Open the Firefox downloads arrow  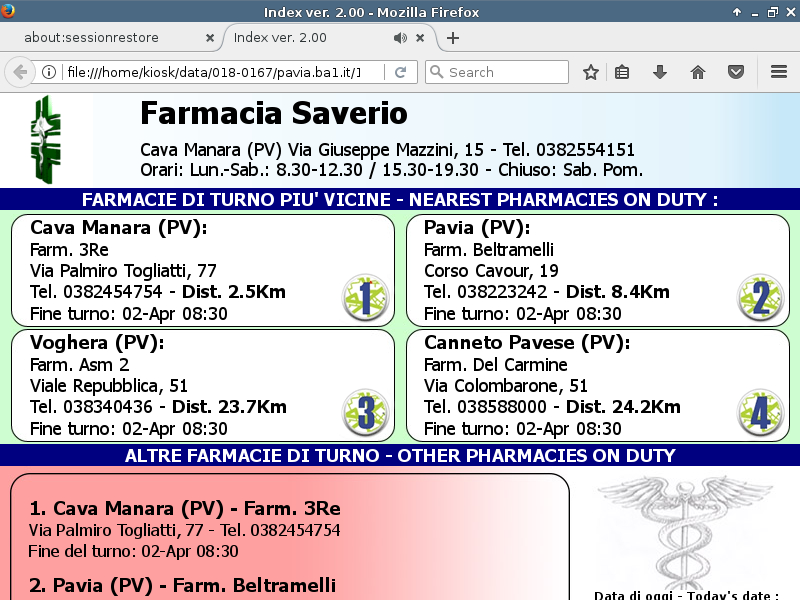660,72
